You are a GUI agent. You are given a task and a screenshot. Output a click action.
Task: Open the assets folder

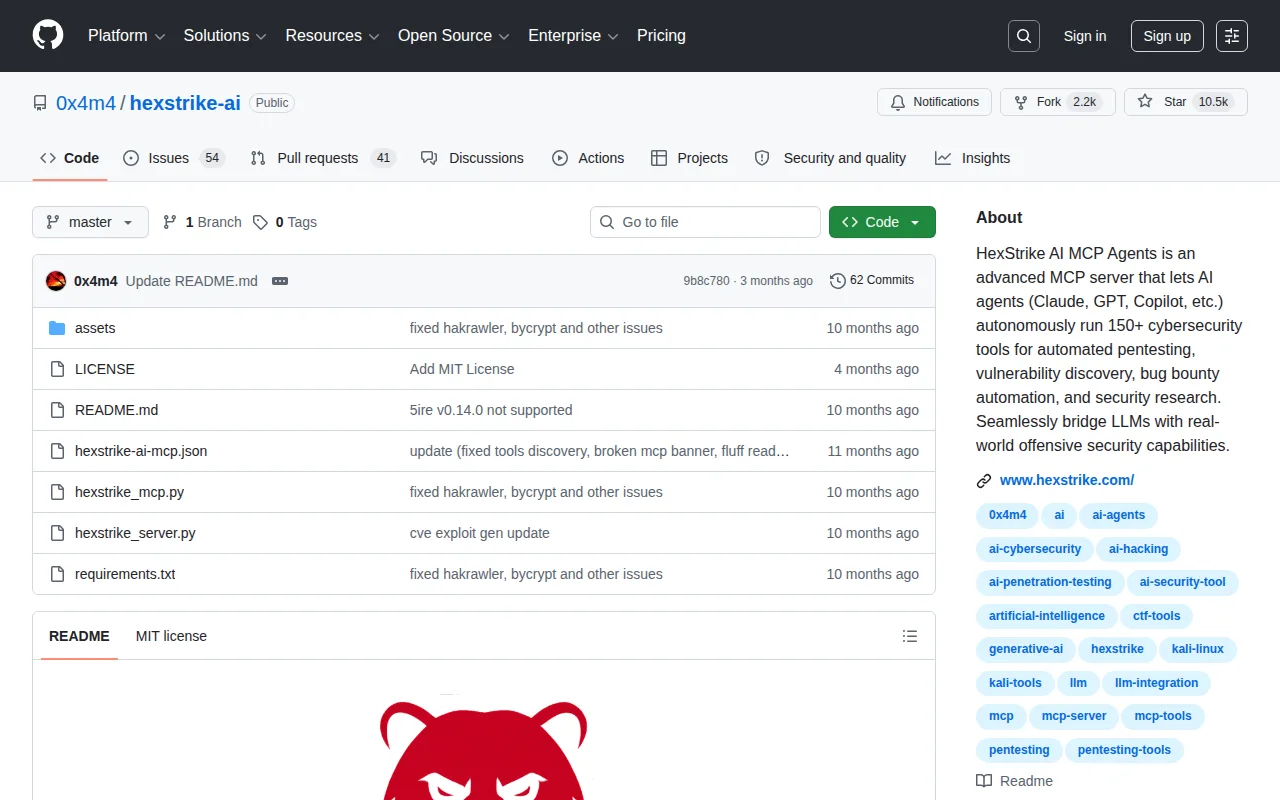click(95, 328)
